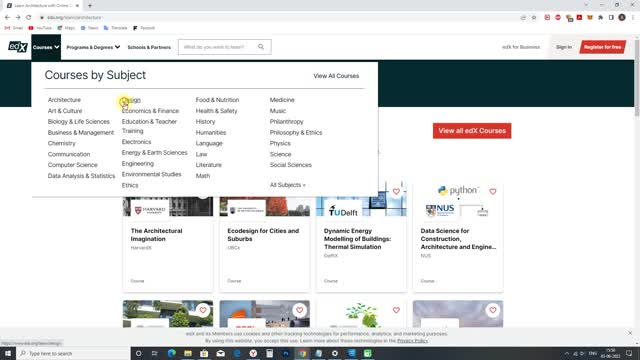The width and height of the screenshot is (640, 360).
Task: Toggle the heart on the orange building card
Action: [299, 310]
